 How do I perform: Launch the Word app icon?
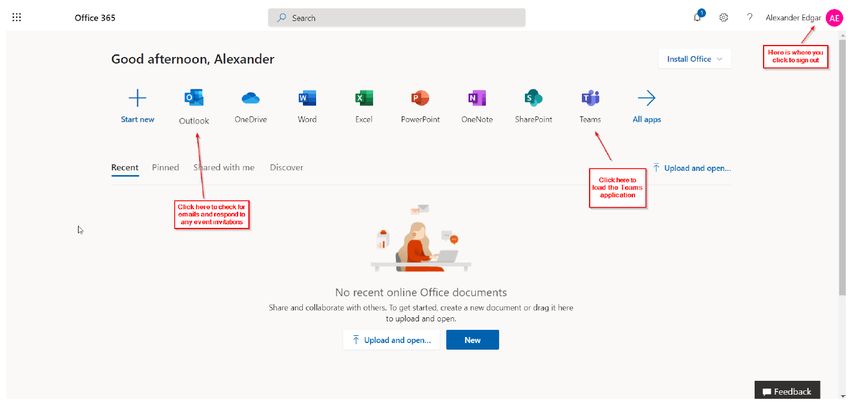coord(307,98)
